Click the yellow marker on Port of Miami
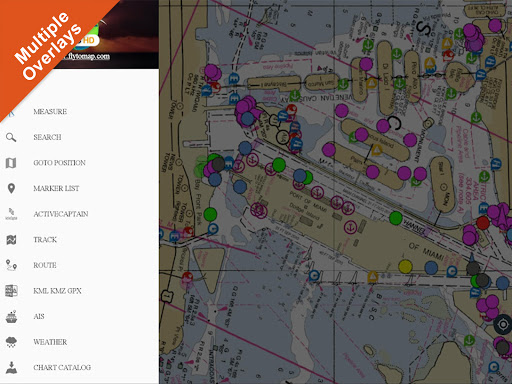The width and height of the screenshot is (512, 384). (405, 267)
